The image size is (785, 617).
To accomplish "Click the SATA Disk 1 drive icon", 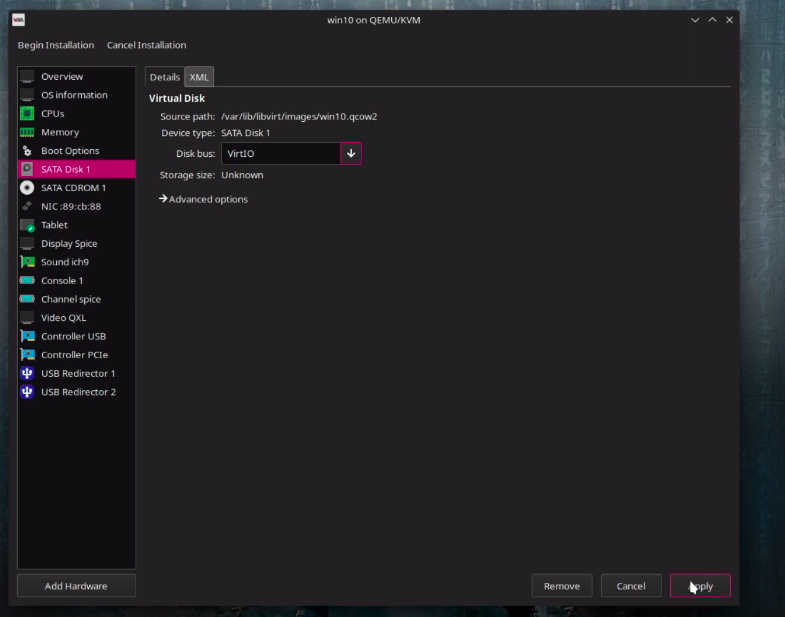I will click(27, 169).
